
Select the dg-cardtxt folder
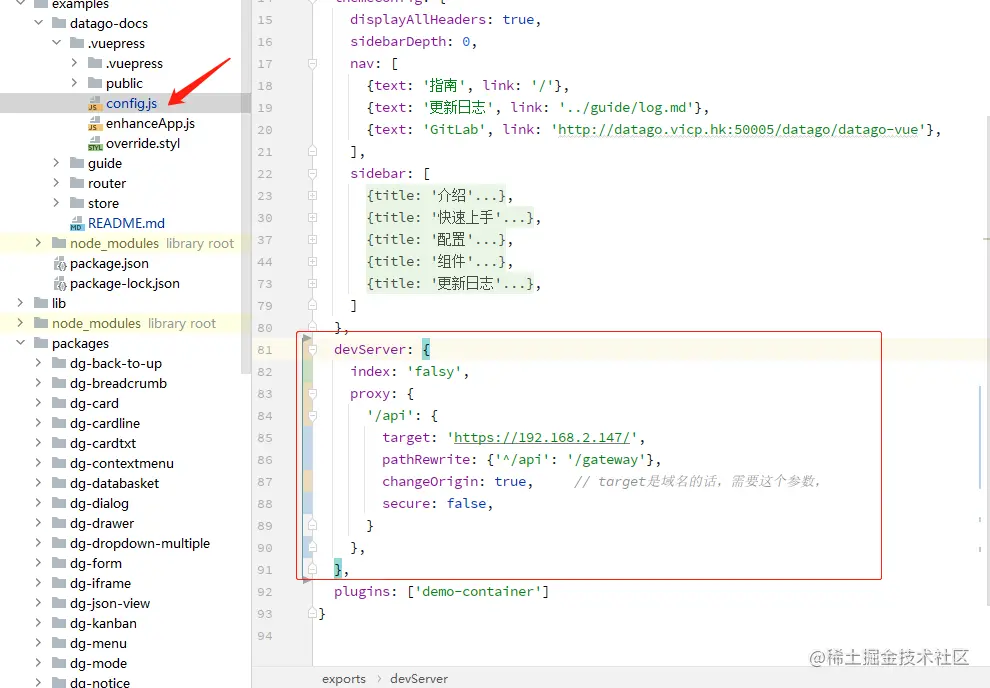pos(103,443)
